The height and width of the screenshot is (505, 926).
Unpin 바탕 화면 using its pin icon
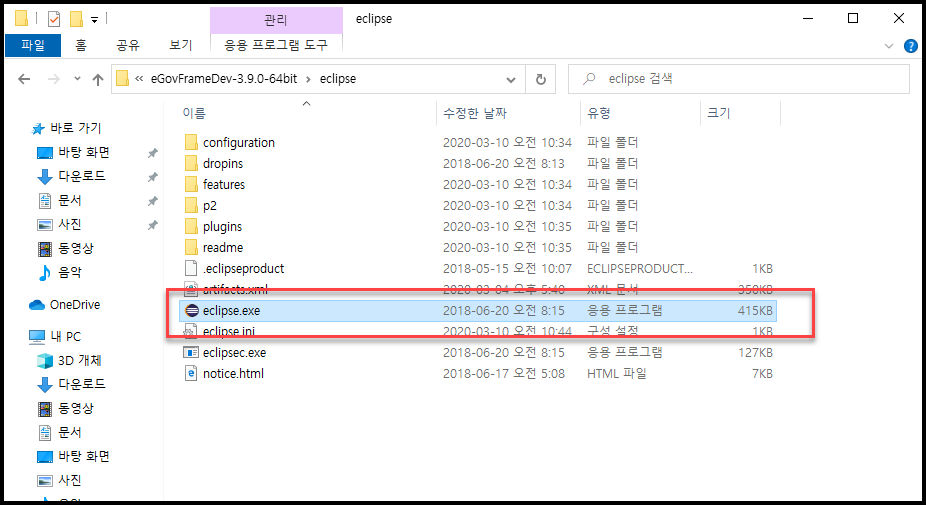click(152, 153)
